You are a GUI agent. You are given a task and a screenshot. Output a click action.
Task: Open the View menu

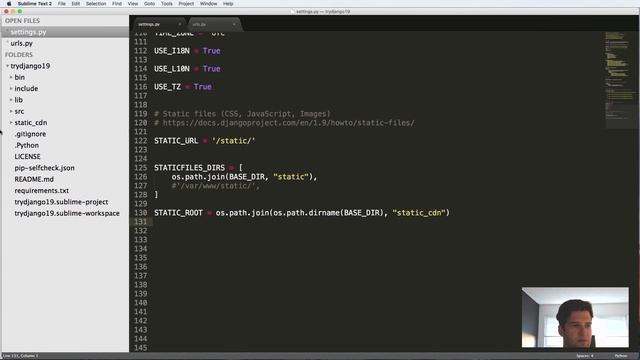133,4
